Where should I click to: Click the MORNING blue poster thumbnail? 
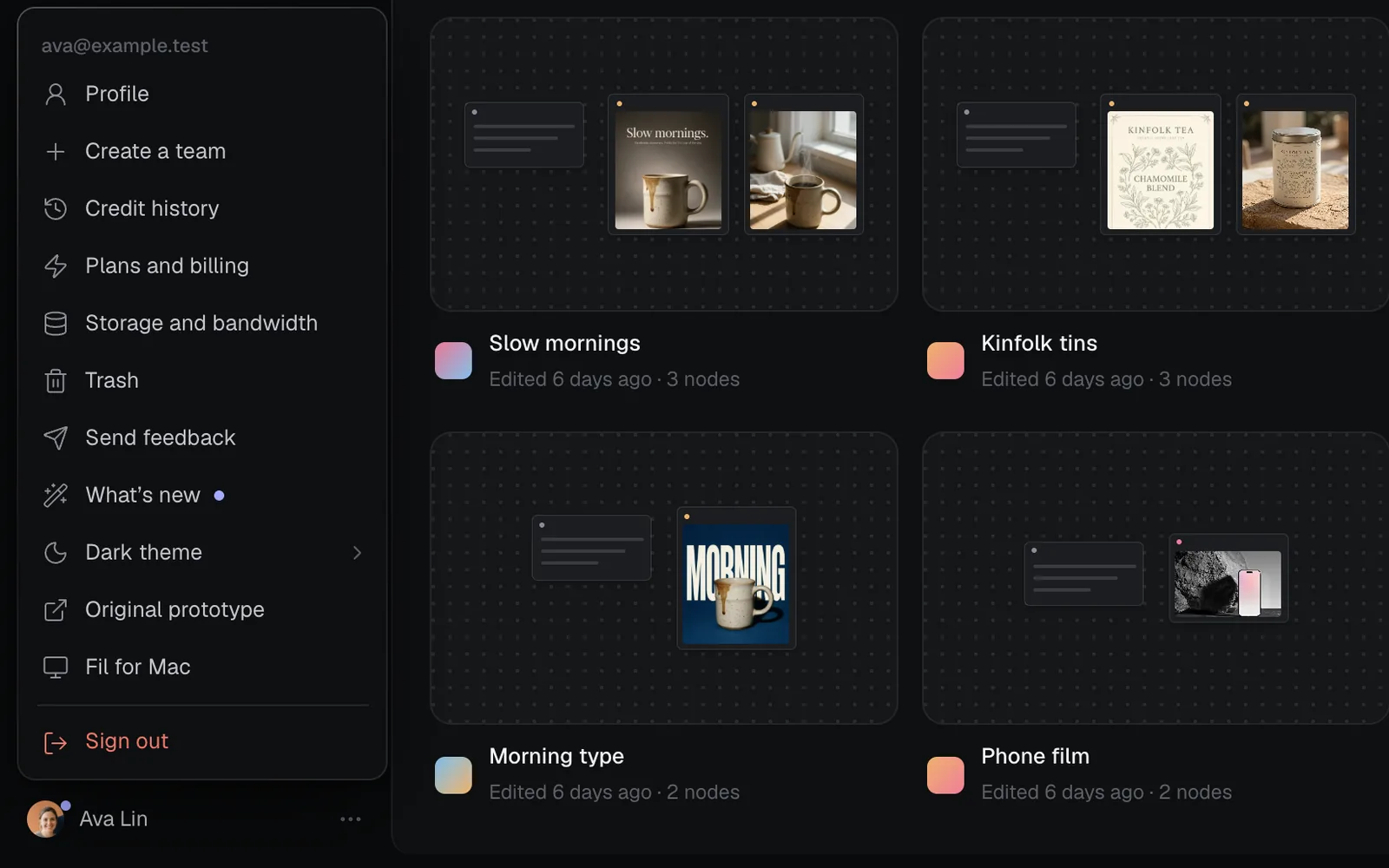(736, 578)
